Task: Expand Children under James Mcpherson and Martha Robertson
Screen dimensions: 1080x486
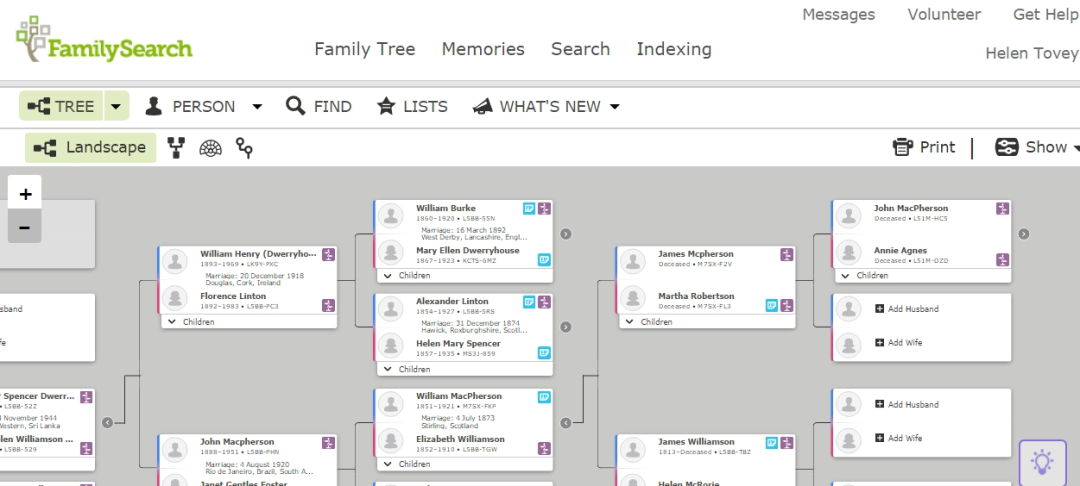Action: click(x=650, y=322)
